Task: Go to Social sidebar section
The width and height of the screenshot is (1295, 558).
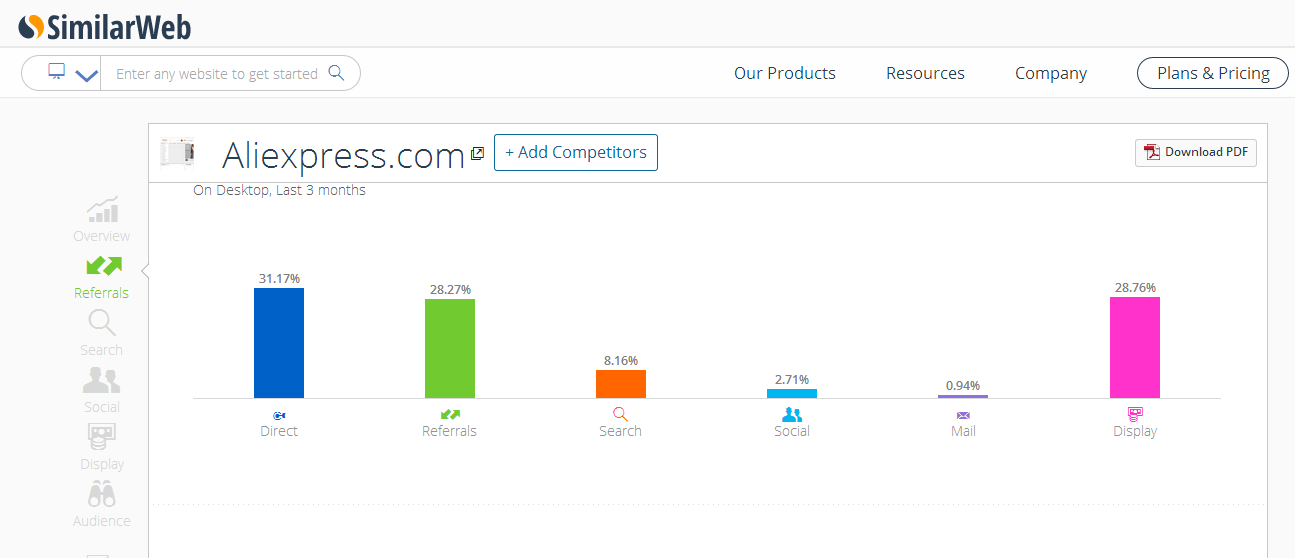Action: 101,390
